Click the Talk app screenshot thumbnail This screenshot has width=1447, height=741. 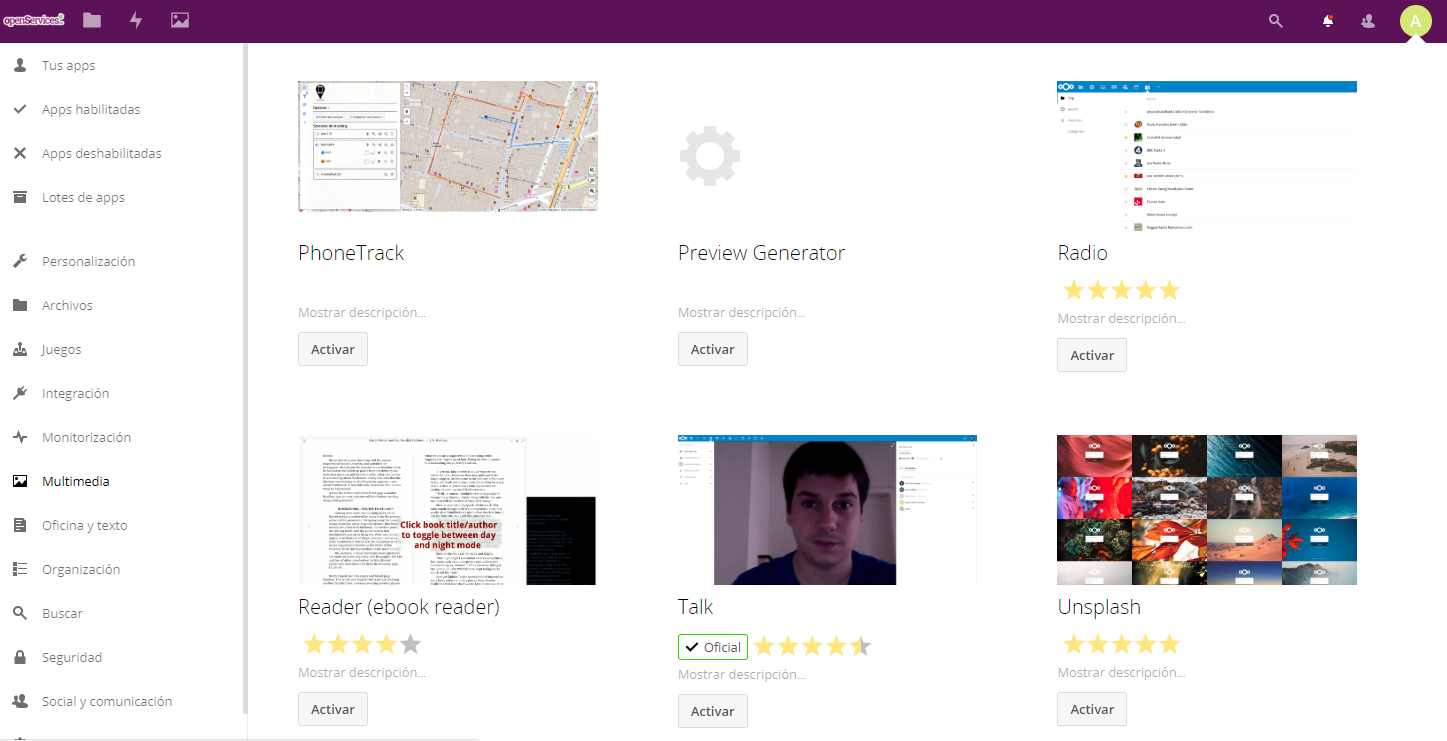(x=827, y=510)
